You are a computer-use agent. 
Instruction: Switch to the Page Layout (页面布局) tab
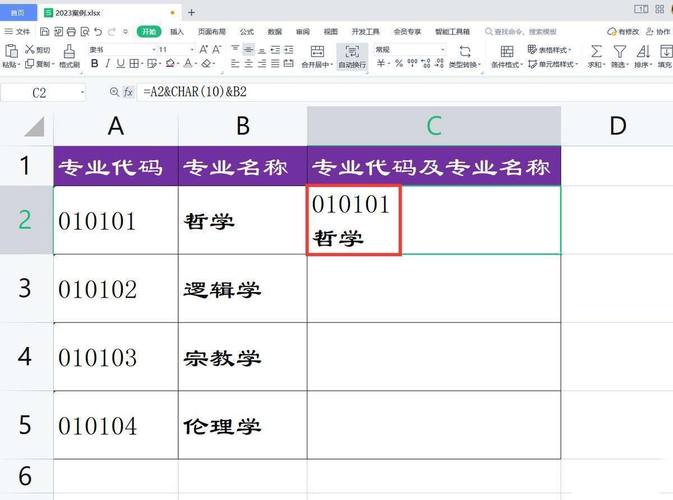[212, 31]
